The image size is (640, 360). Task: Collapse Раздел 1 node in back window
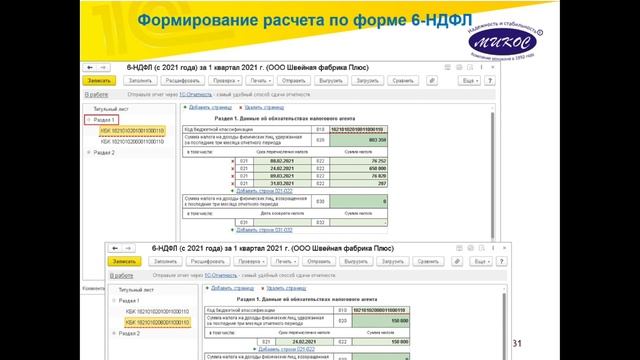[x=89, y=120]
